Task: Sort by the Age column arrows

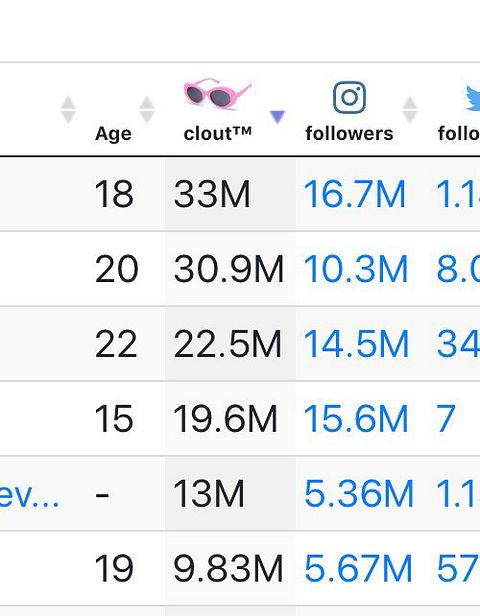Action: (x=147, y=110)
